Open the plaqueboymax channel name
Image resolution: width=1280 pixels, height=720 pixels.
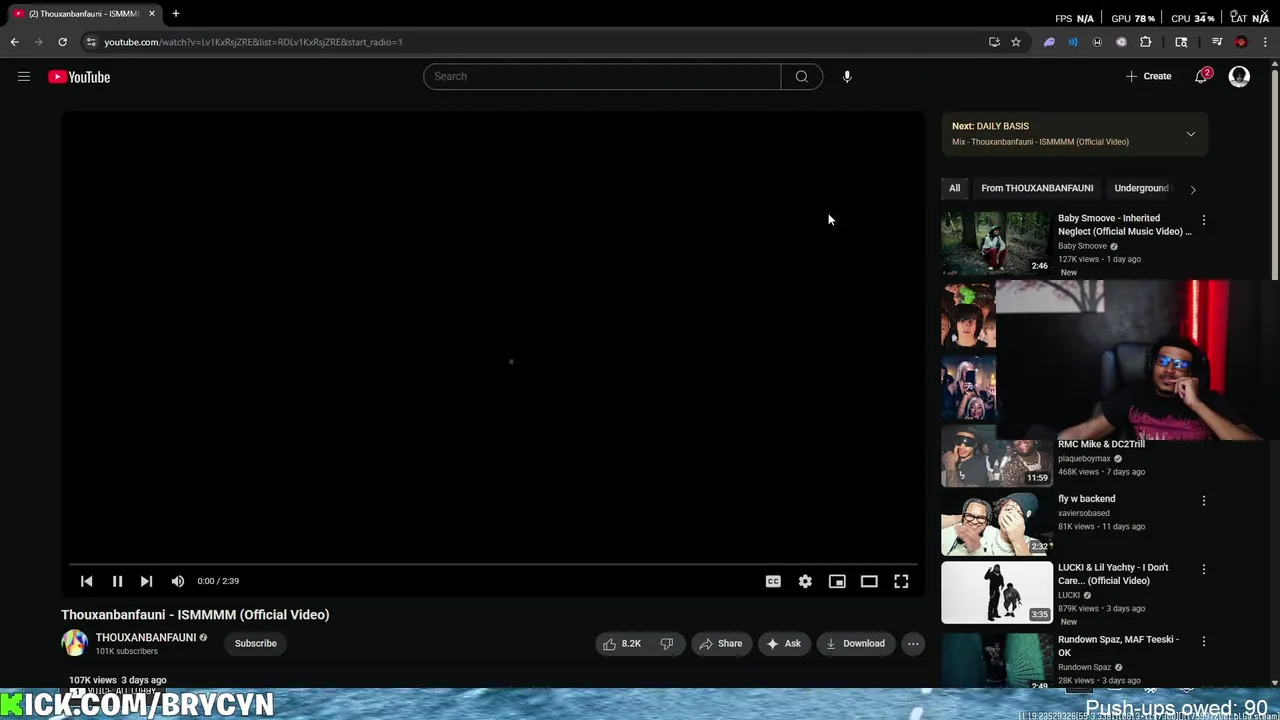click(x=1084, y=458)
